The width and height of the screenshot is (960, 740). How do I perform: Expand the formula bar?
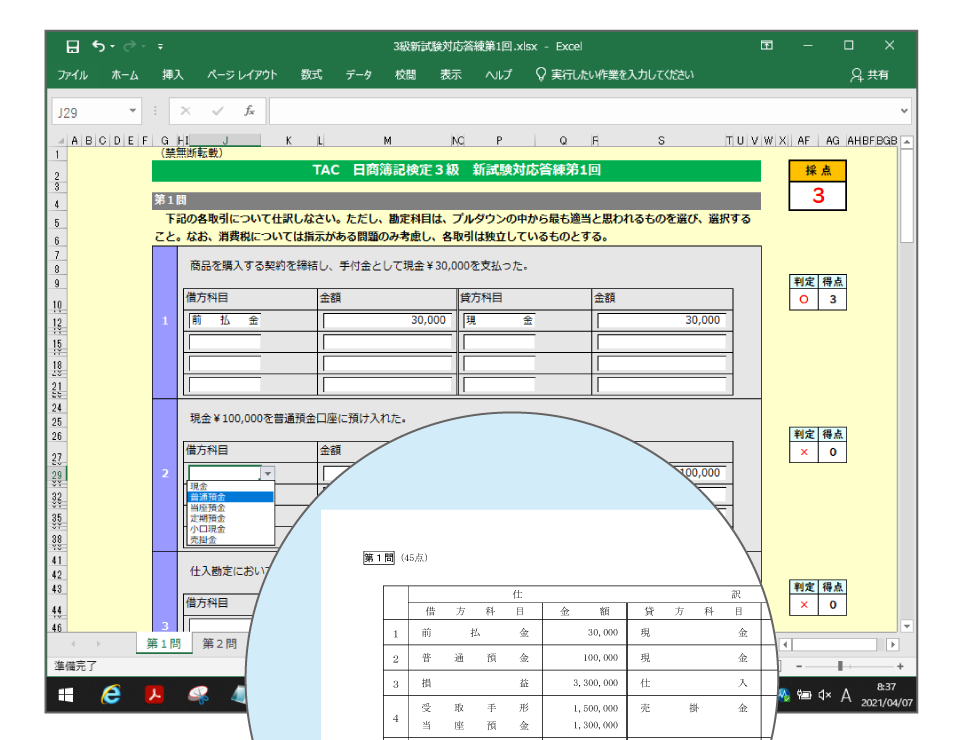pyautogui.click(x=904, y=111)
